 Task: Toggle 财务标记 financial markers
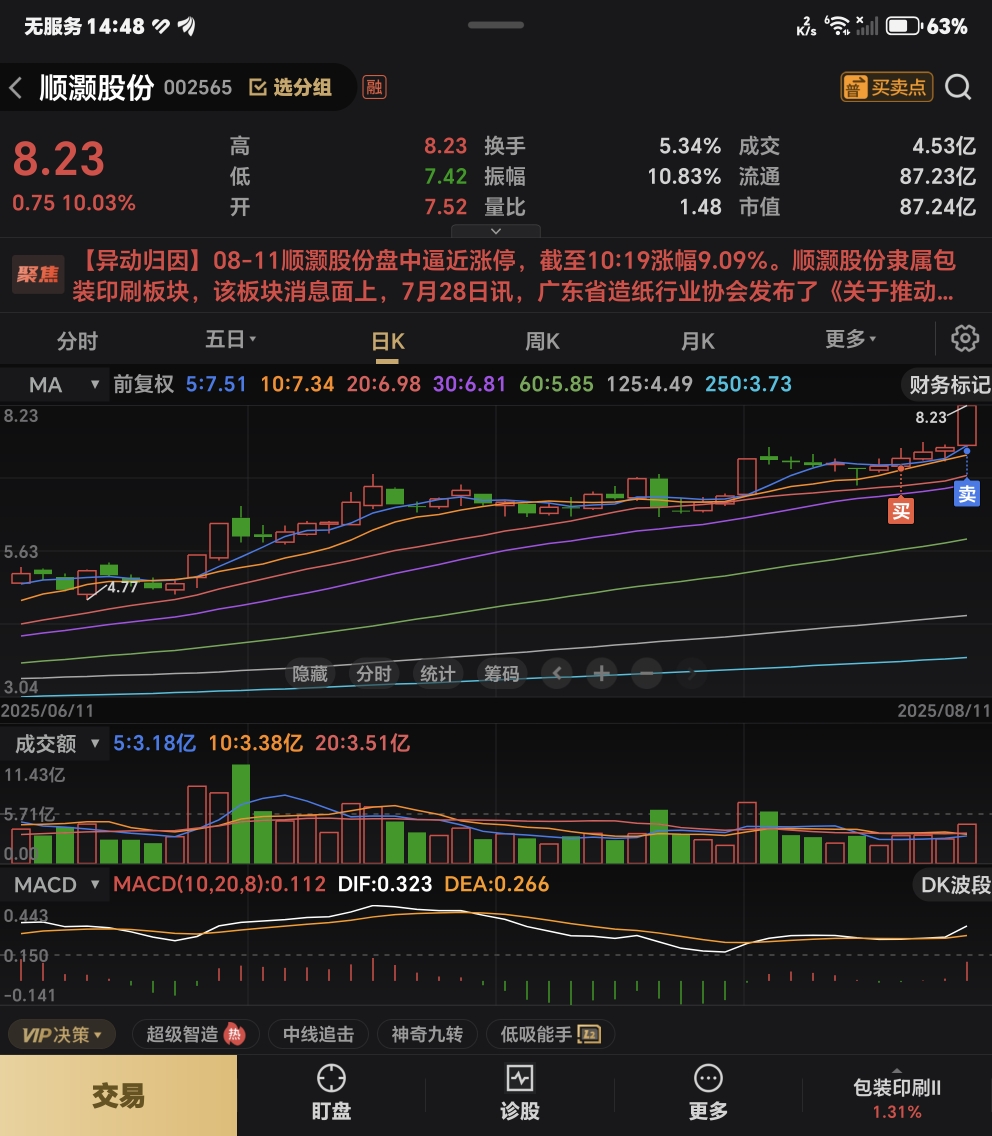point(949,385)
